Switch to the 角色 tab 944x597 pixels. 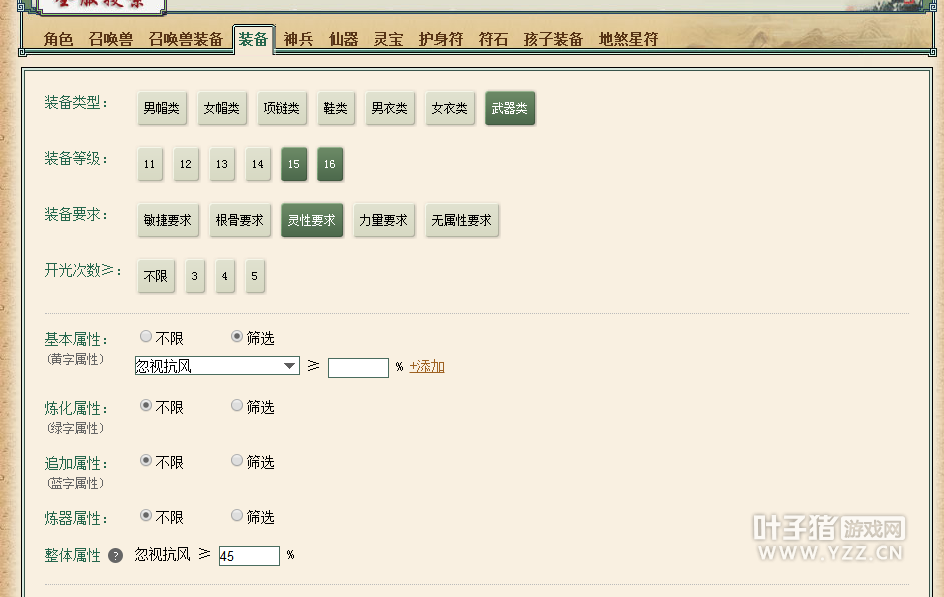click(58, 39)
